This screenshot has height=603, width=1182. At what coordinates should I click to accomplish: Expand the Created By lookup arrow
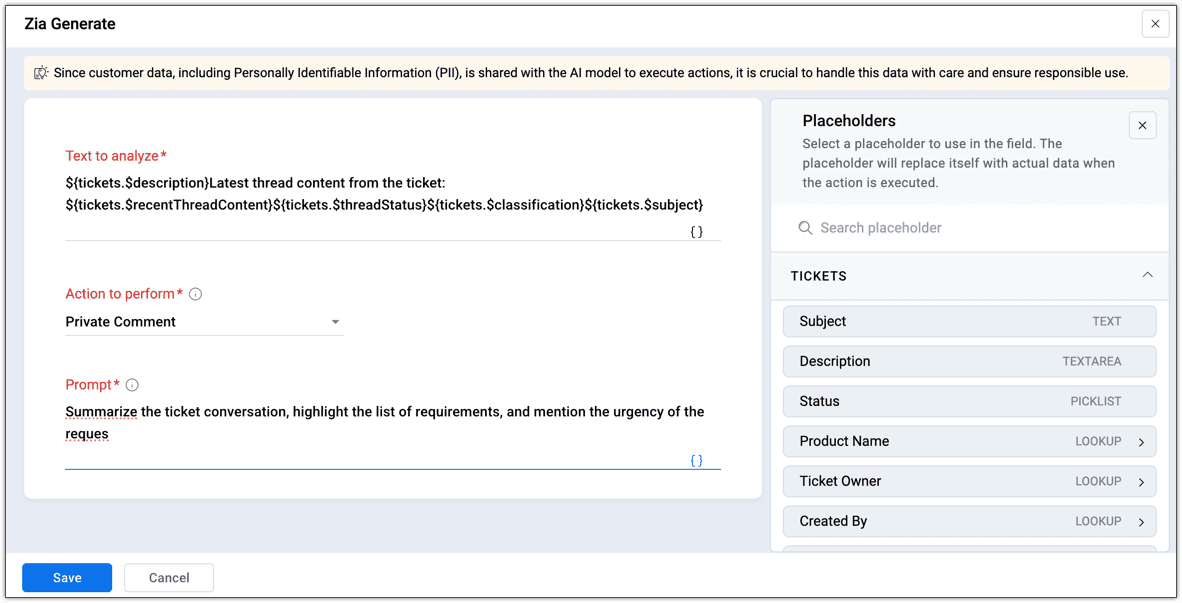pyautogui.click(x=1141, y=522)
